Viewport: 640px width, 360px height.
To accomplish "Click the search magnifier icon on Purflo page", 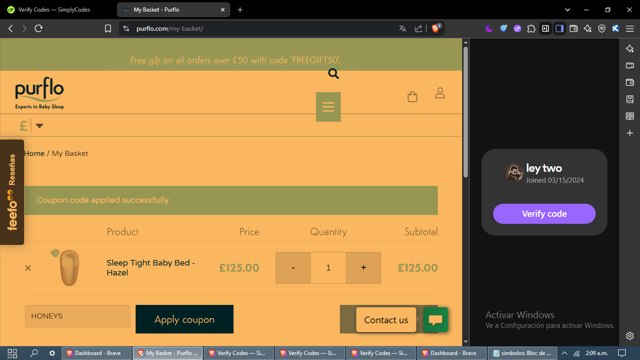I will click(333, 74).
